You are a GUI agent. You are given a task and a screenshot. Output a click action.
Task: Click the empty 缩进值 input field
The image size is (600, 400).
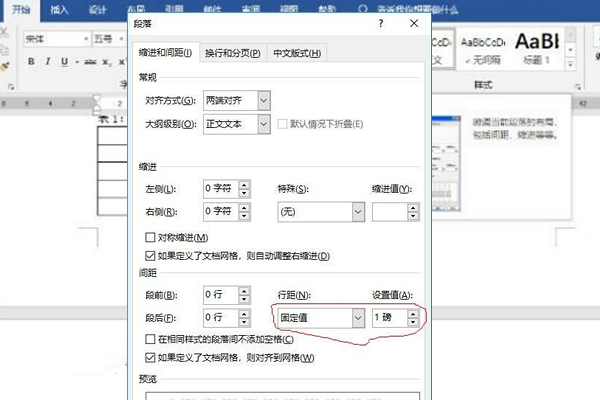tap(390, 212)
